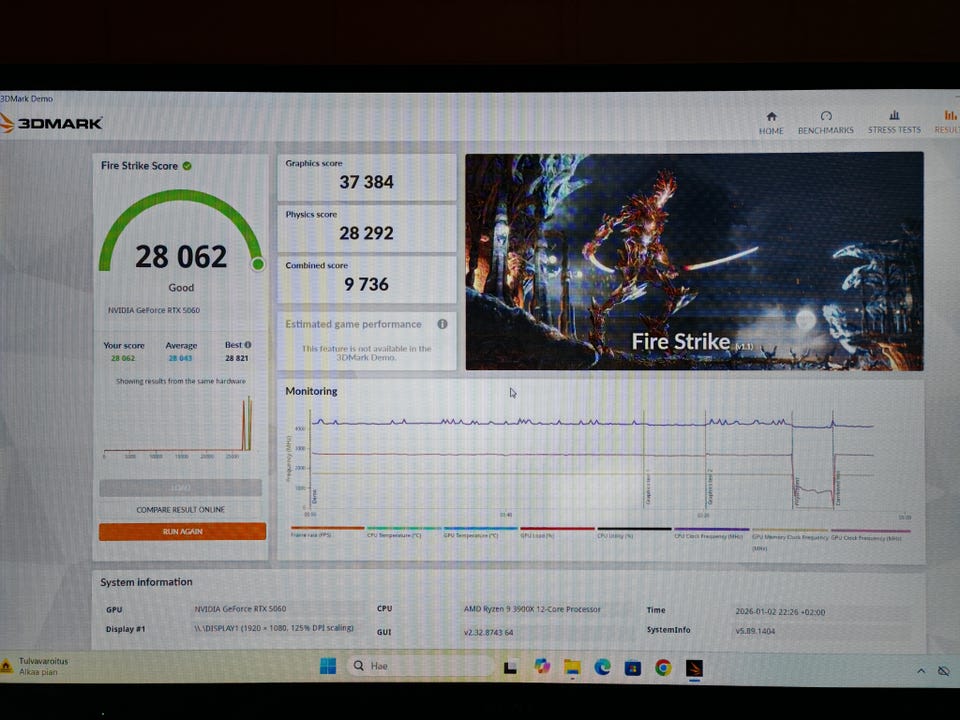This screenshot has width=960, height=720.
Task: Expand the system tray hidden icons chevron
Action: (921, 671)
